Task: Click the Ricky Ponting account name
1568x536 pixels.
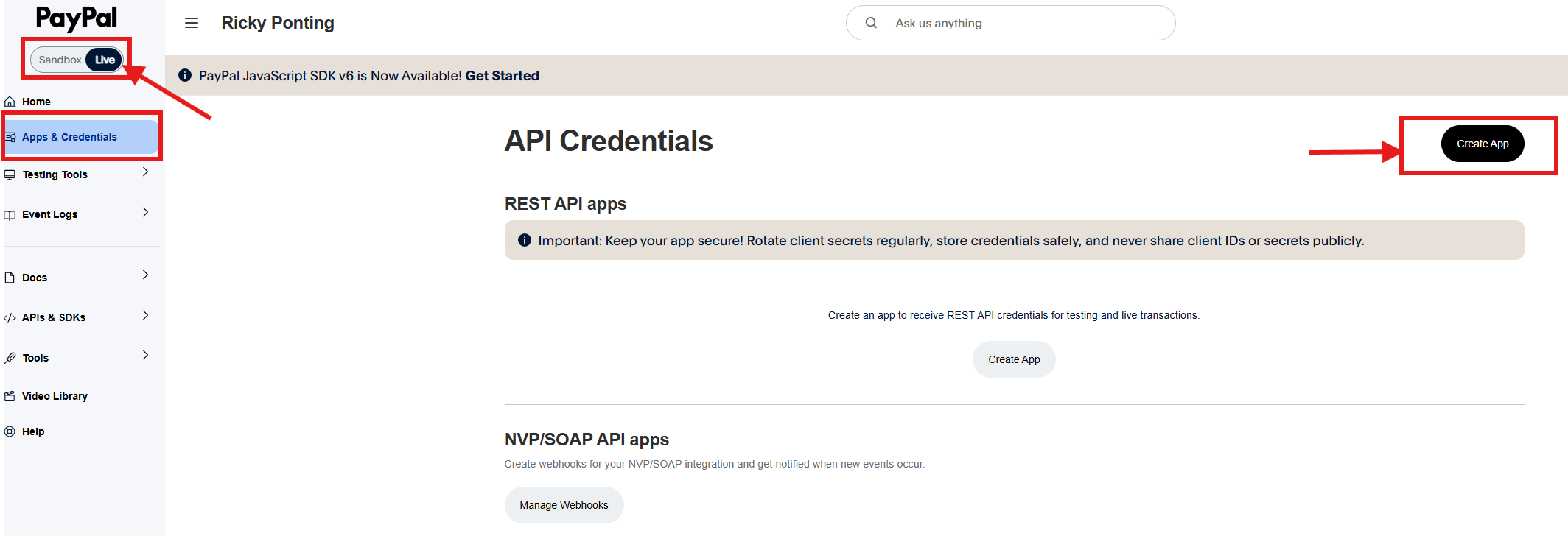Action: (x=278, y=23)
